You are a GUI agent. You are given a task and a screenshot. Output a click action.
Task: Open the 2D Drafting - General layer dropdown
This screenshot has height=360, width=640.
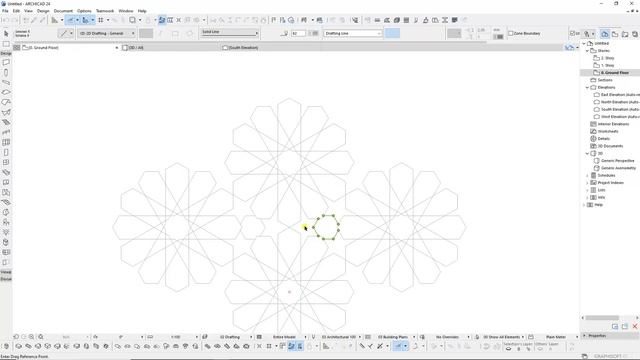click(x=107, y=33)
